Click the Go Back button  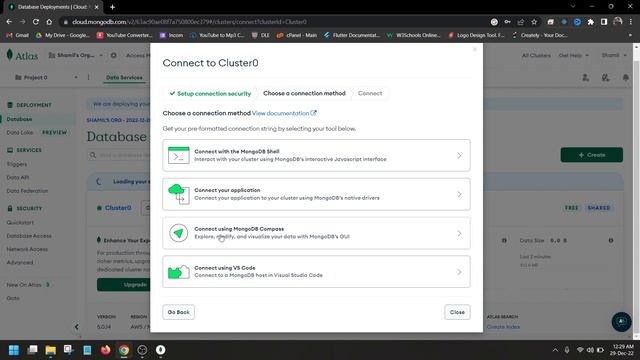[x=178, y=312]
